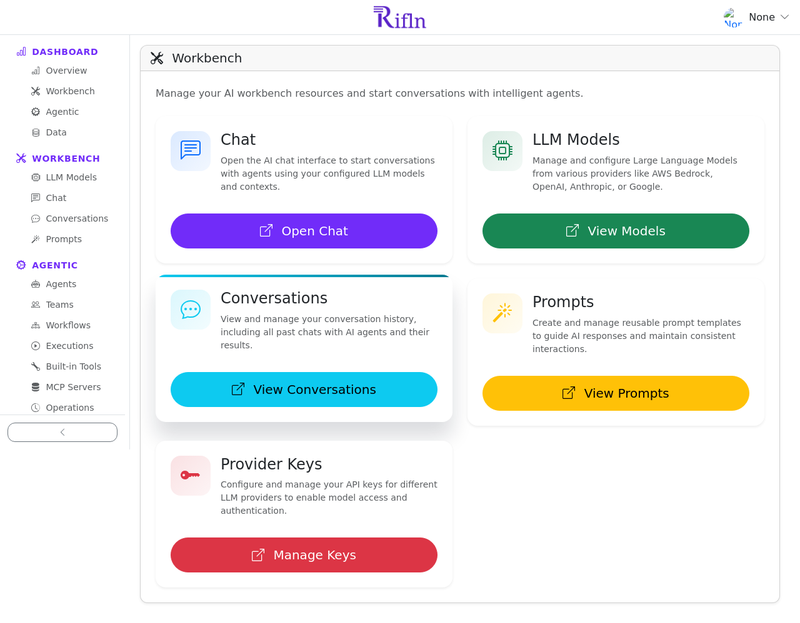Screen dimensions: 800x623
Task: Click the Workbench header tools icon
Action: pos(157,58)
